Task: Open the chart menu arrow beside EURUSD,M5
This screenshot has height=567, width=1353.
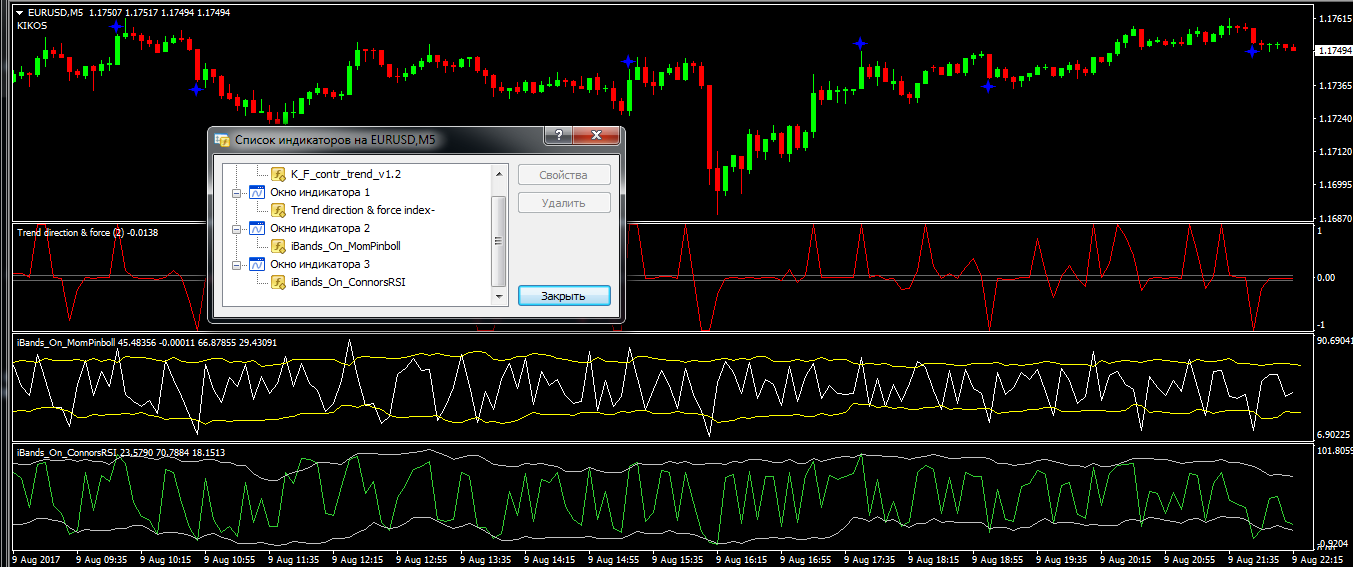Action: [x=19, y=12]
